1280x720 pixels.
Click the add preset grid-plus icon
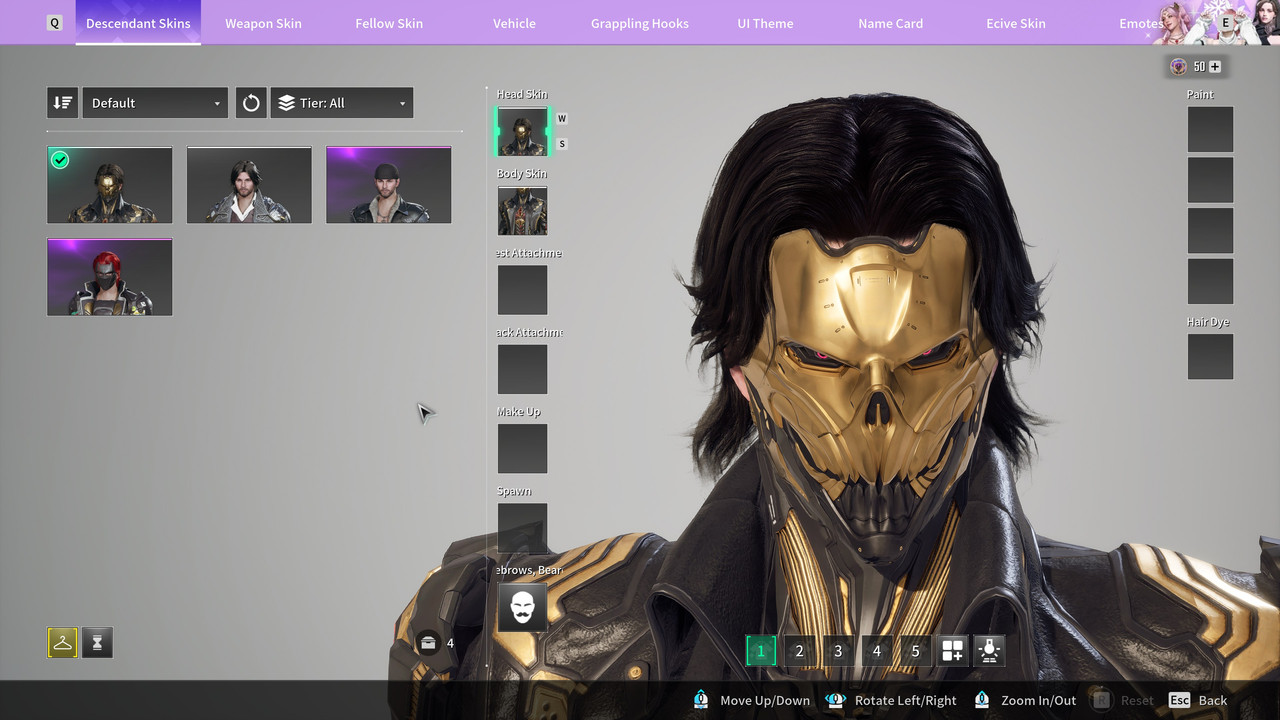pos(953,651)
